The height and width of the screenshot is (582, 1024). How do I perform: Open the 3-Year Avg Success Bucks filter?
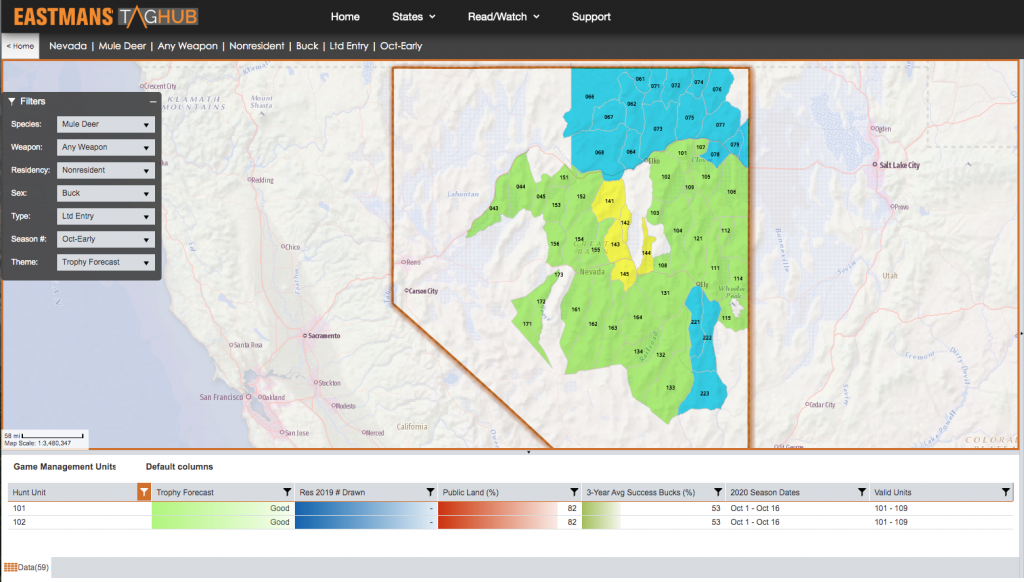(718, 492)
